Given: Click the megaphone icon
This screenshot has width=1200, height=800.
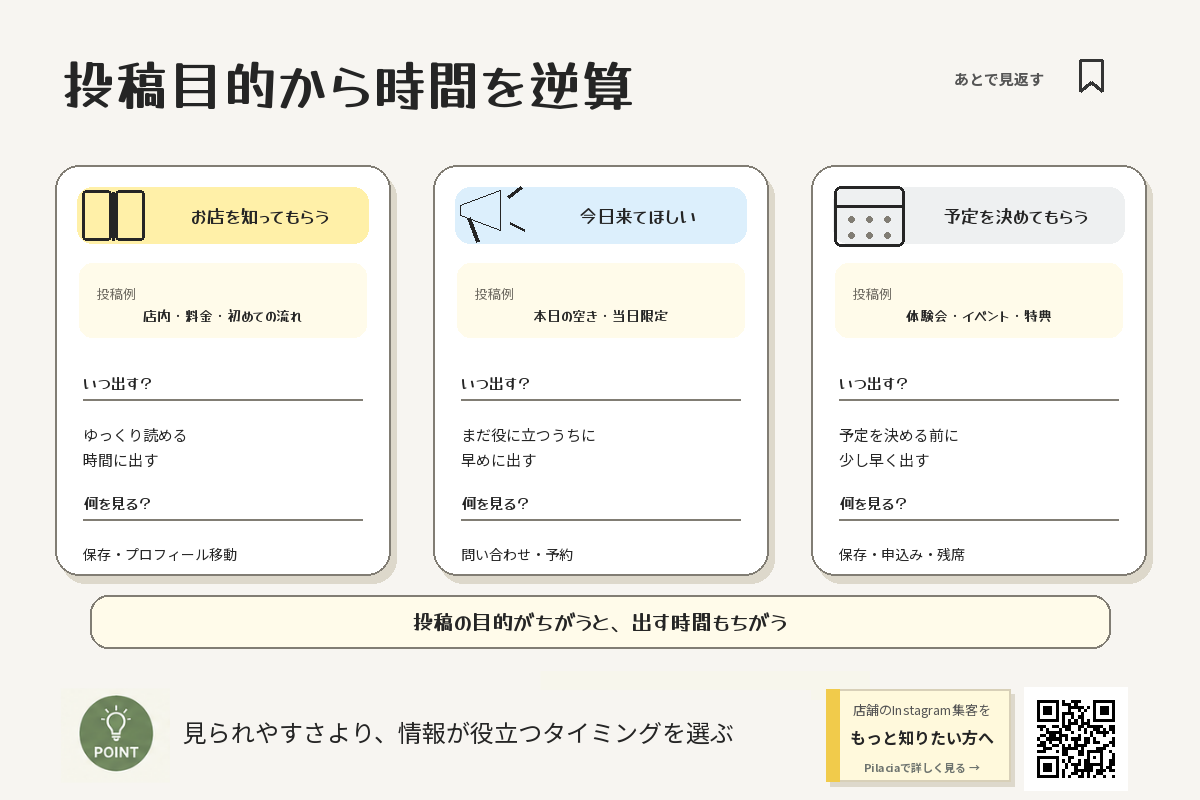Looking at the screenshot, I should pos(492,214).
